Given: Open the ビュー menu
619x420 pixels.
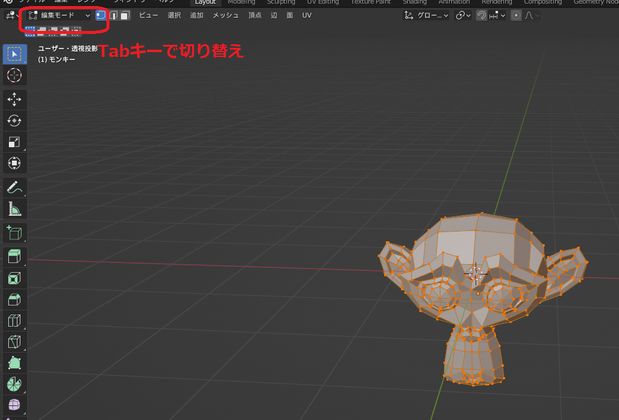Looking at the screenshot, I should tap(148, 15).
